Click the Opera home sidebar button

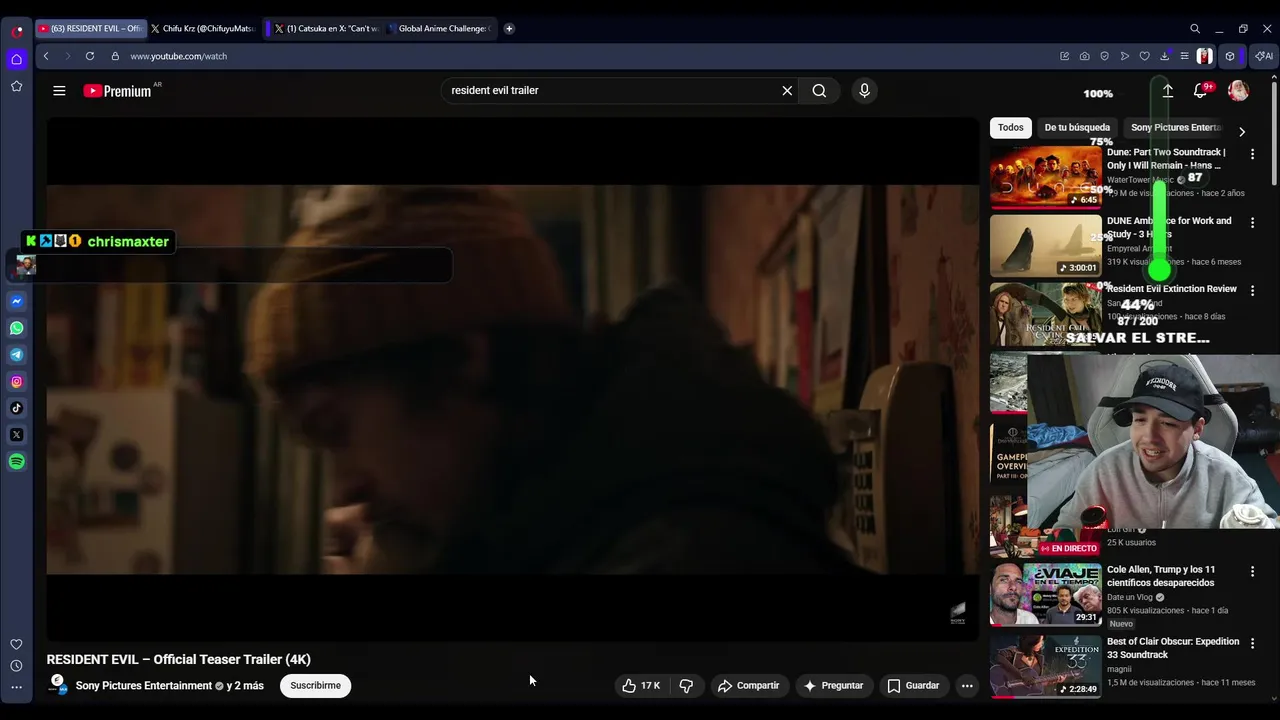point(17,60)
